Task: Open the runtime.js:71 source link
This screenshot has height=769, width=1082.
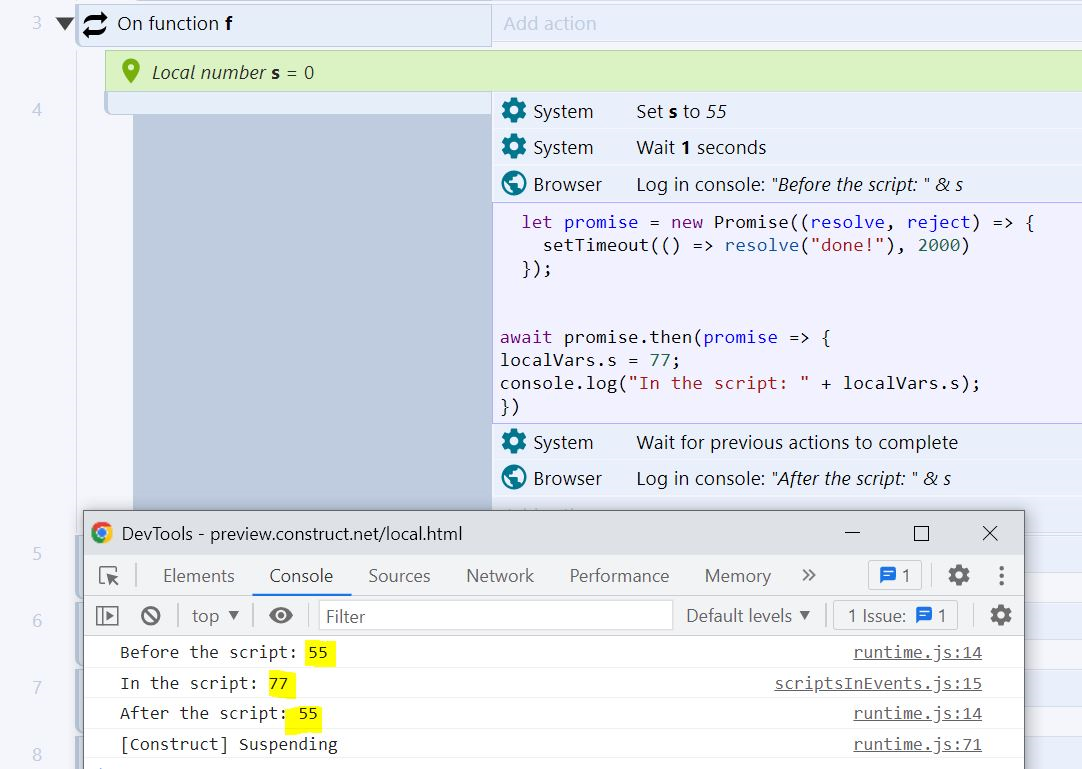Action: coord(917,744)
